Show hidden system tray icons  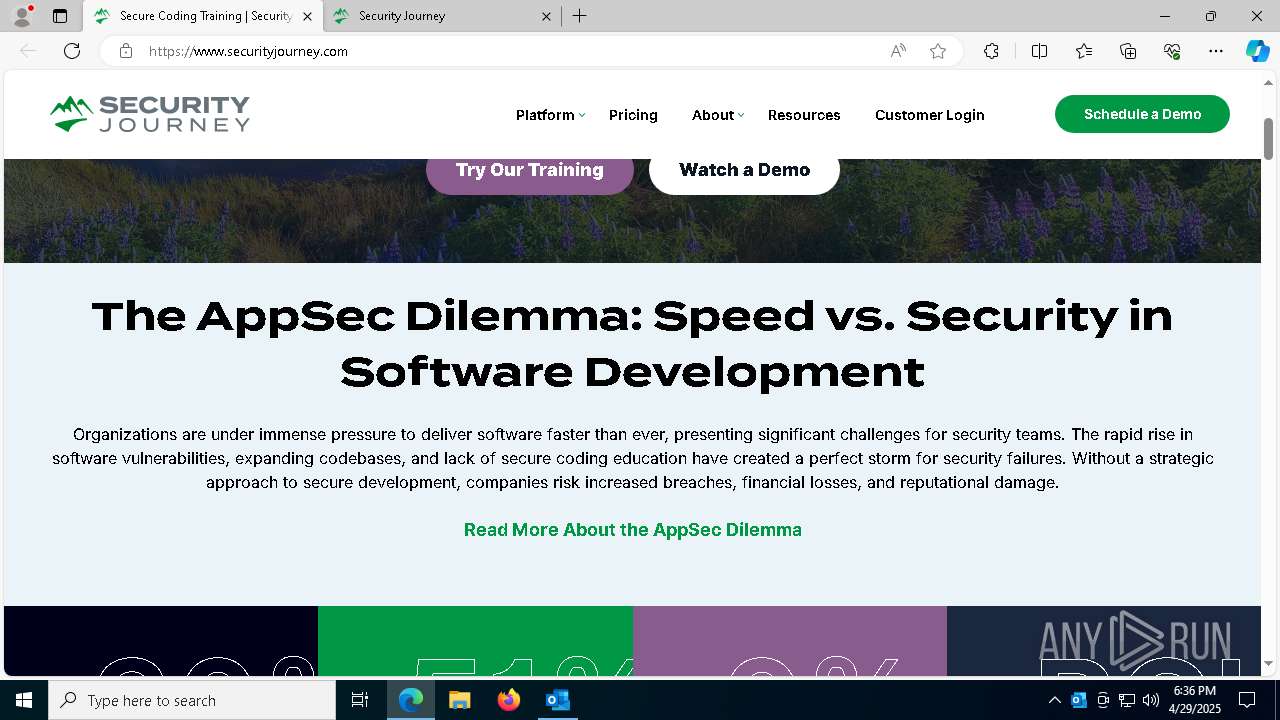click(1054, 700)
